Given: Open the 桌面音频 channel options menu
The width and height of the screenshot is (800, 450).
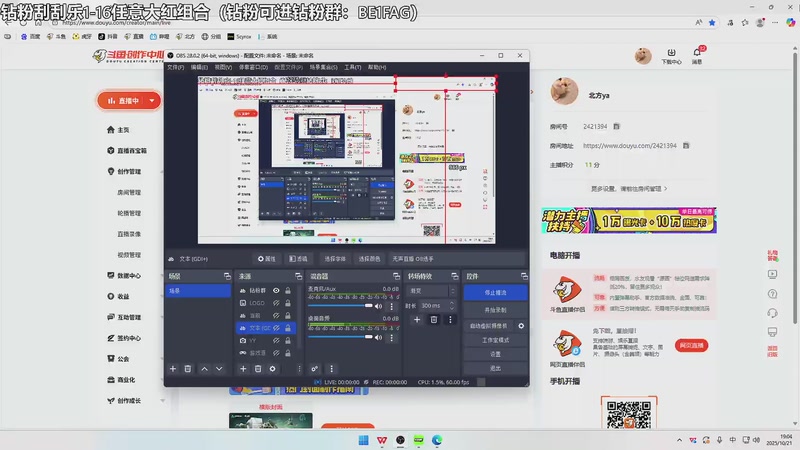Looking at the screenshot, I should tap(391, 337).
